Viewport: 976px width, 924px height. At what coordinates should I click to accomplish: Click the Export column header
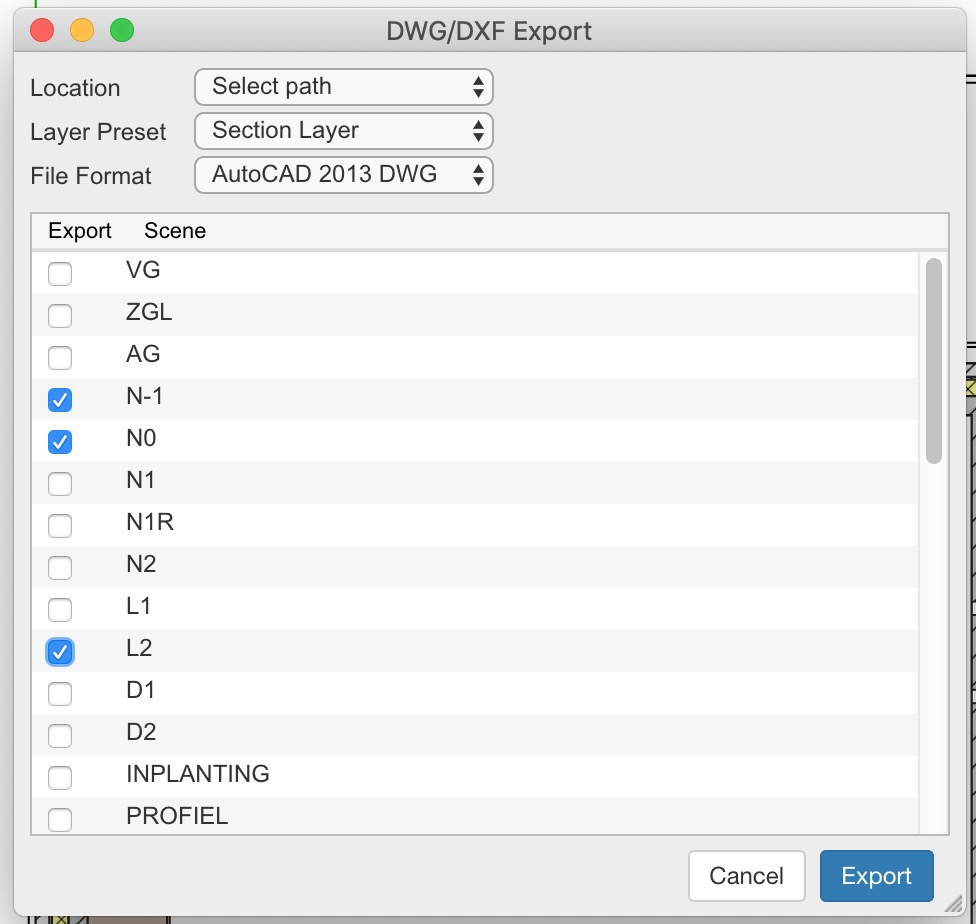pos(80,231)
